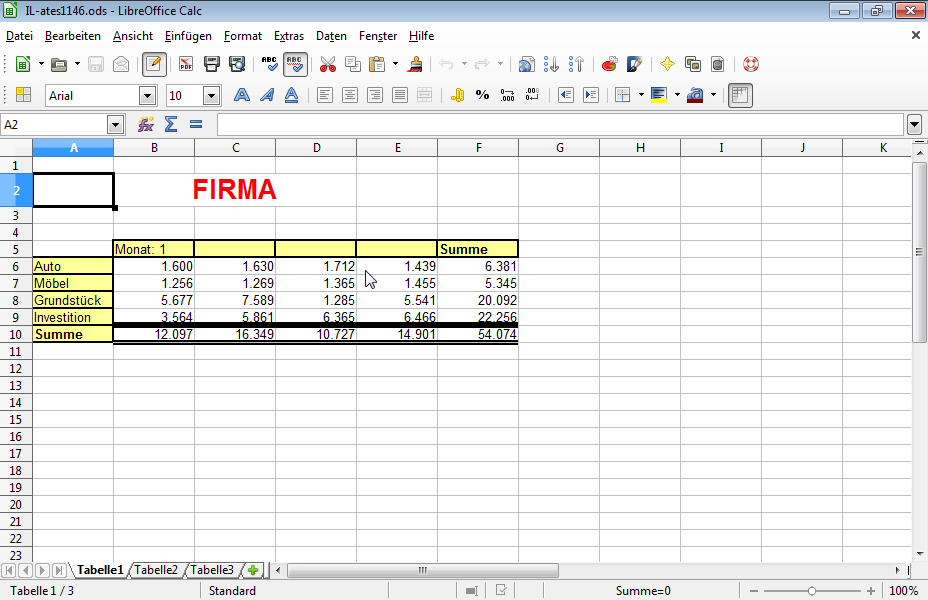
Task: Open the Extras menu
Action: pos(289,36)
